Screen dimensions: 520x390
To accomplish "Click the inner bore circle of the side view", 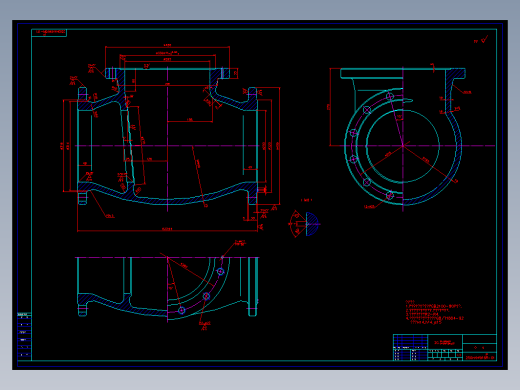I will 403,146.
